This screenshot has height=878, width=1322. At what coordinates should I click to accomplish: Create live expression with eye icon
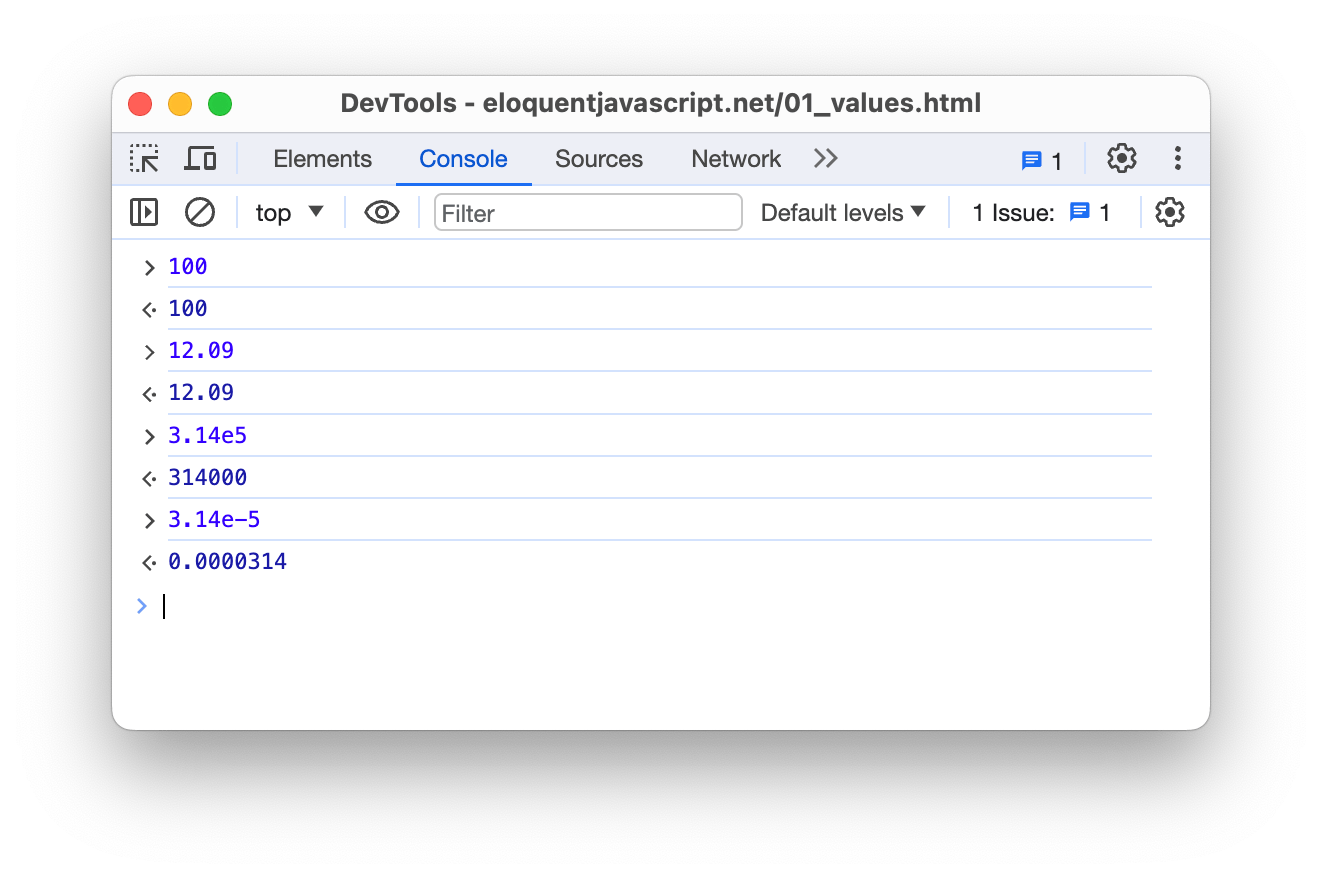point(382,212)
